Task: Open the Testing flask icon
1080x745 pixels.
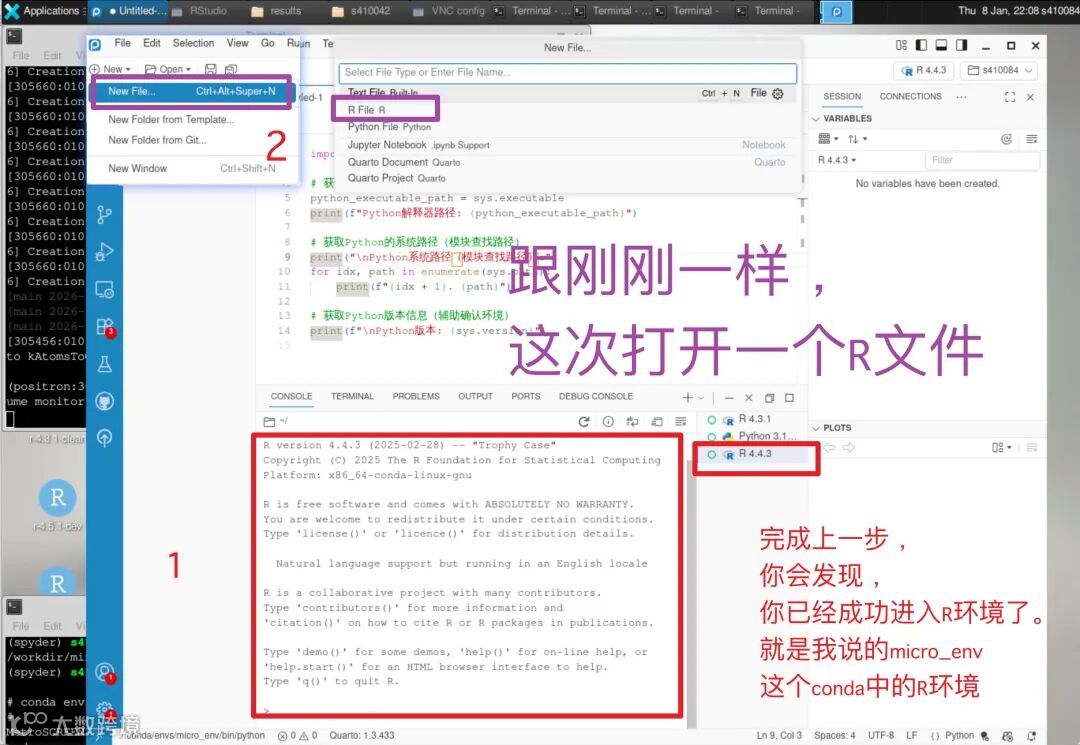Action: (x=104, y=364)
